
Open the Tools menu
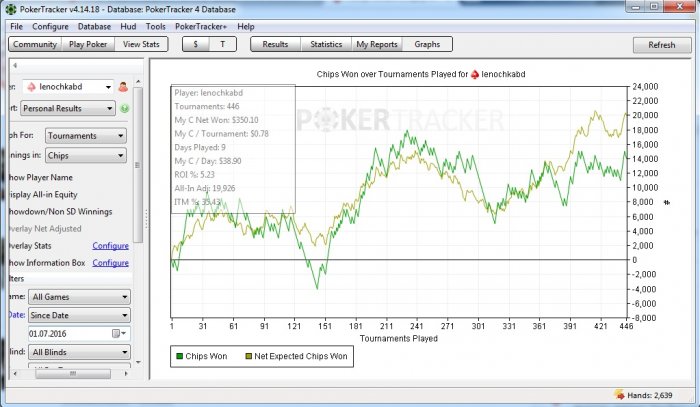tap(155, 26)
